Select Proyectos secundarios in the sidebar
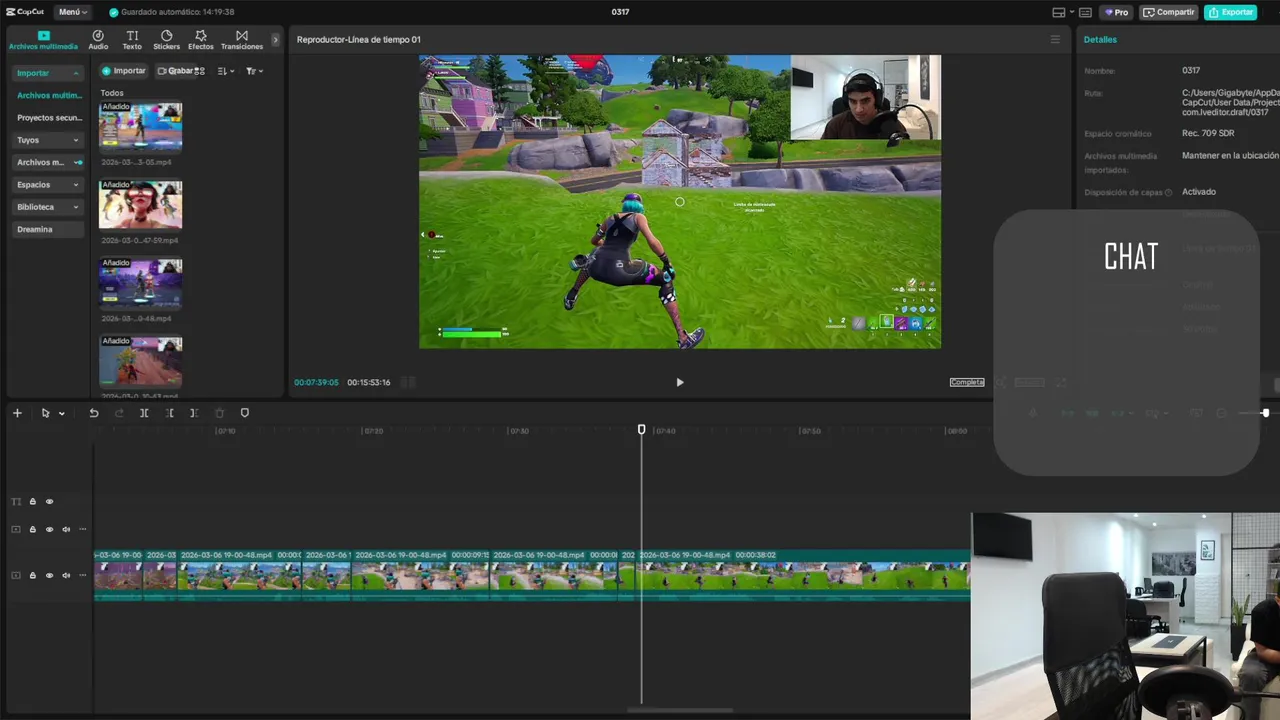1280x720 pixels. click(49, 118)
